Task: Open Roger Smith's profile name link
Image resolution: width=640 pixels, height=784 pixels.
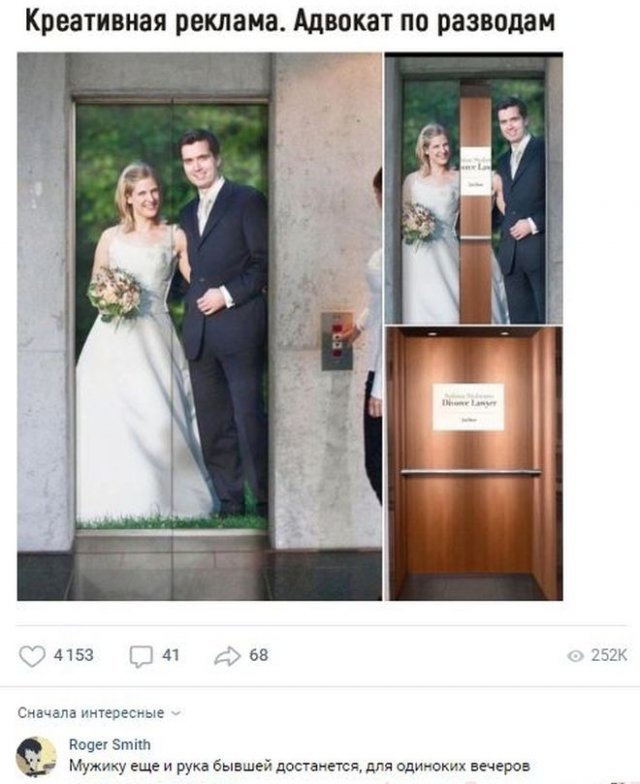Action: pos(110,744)
